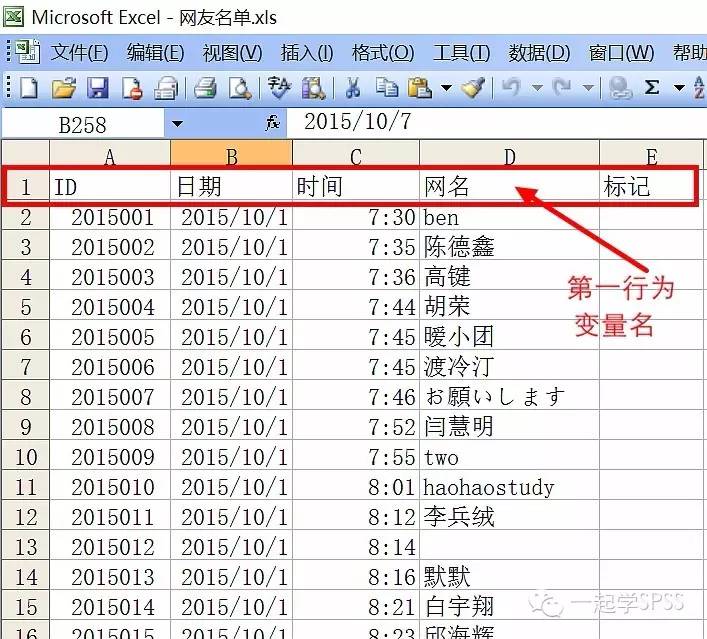This screenshot has height=639, width=707.
Task: Click the name cell 陈德鑫
Action: [x=510, y=247]
